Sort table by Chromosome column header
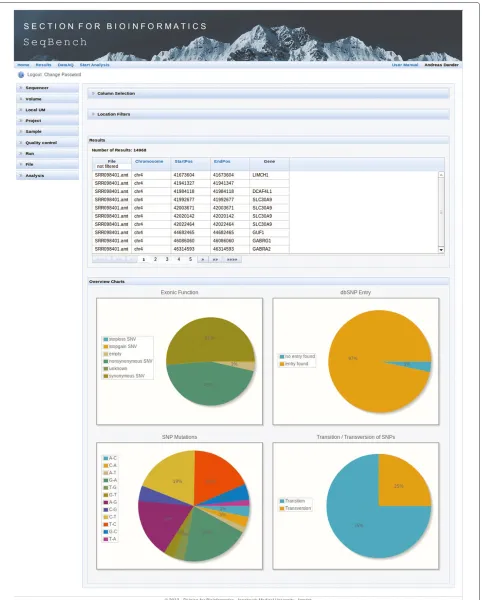Image resolution: width=482 pixels, height=600 pixels. coord(149,161)
